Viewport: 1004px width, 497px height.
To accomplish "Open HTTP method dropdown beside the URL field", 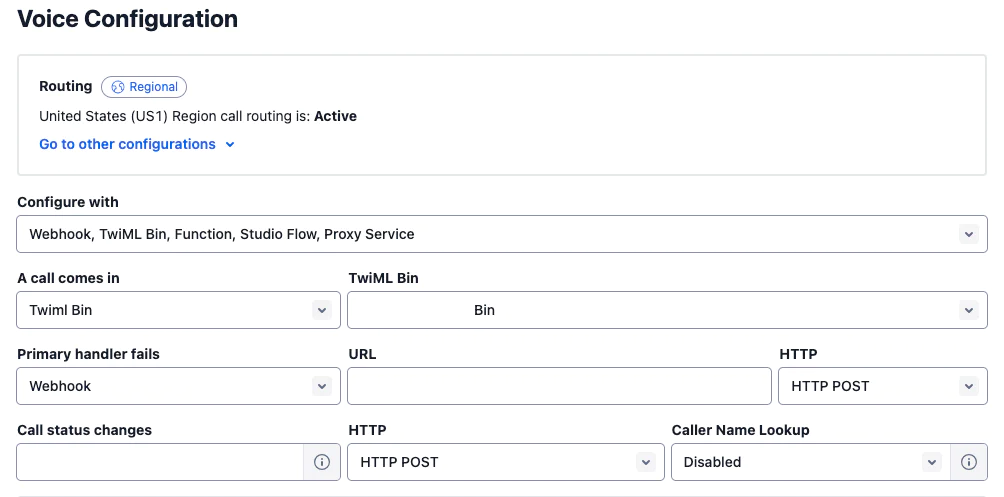I will 883,386.
